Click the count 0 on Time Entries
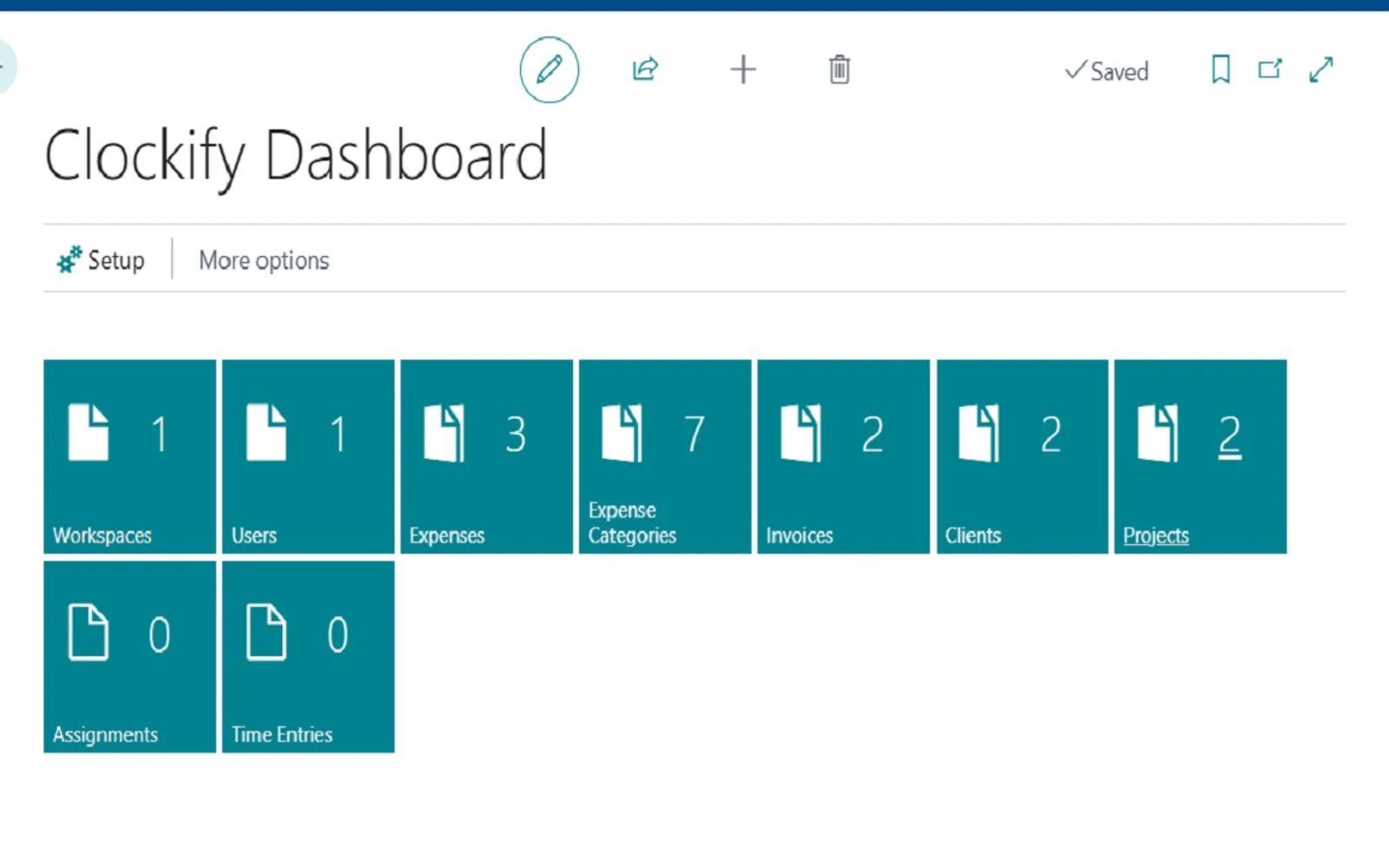Viewport: 1389px width, 868px height. (338, 635)
